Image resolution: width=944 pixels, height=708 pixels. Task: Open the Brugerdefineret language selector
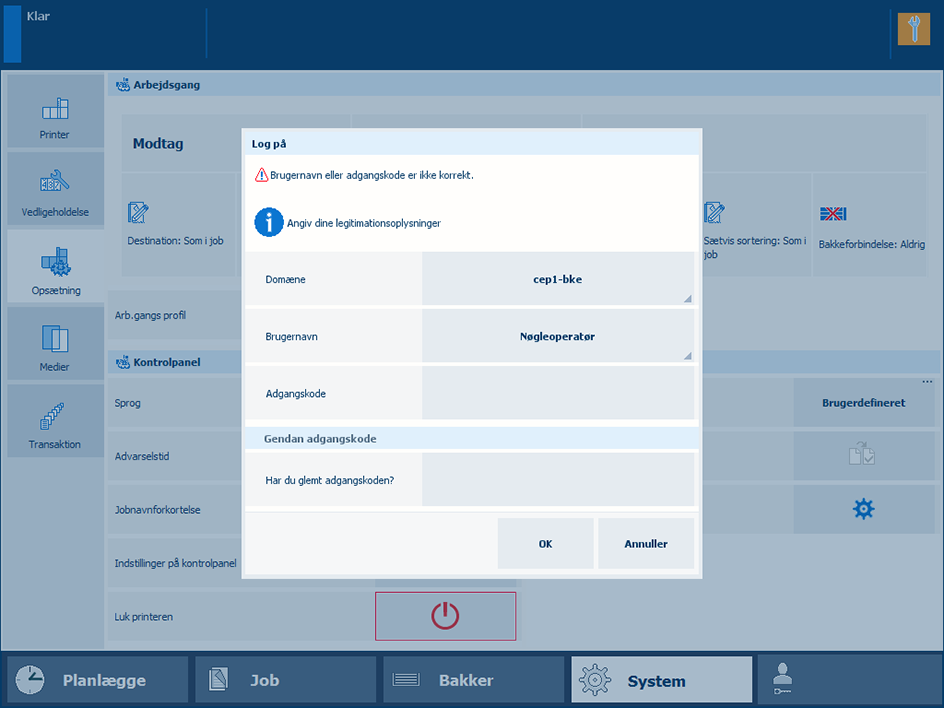pyautogui.click(x=863, y=402)
